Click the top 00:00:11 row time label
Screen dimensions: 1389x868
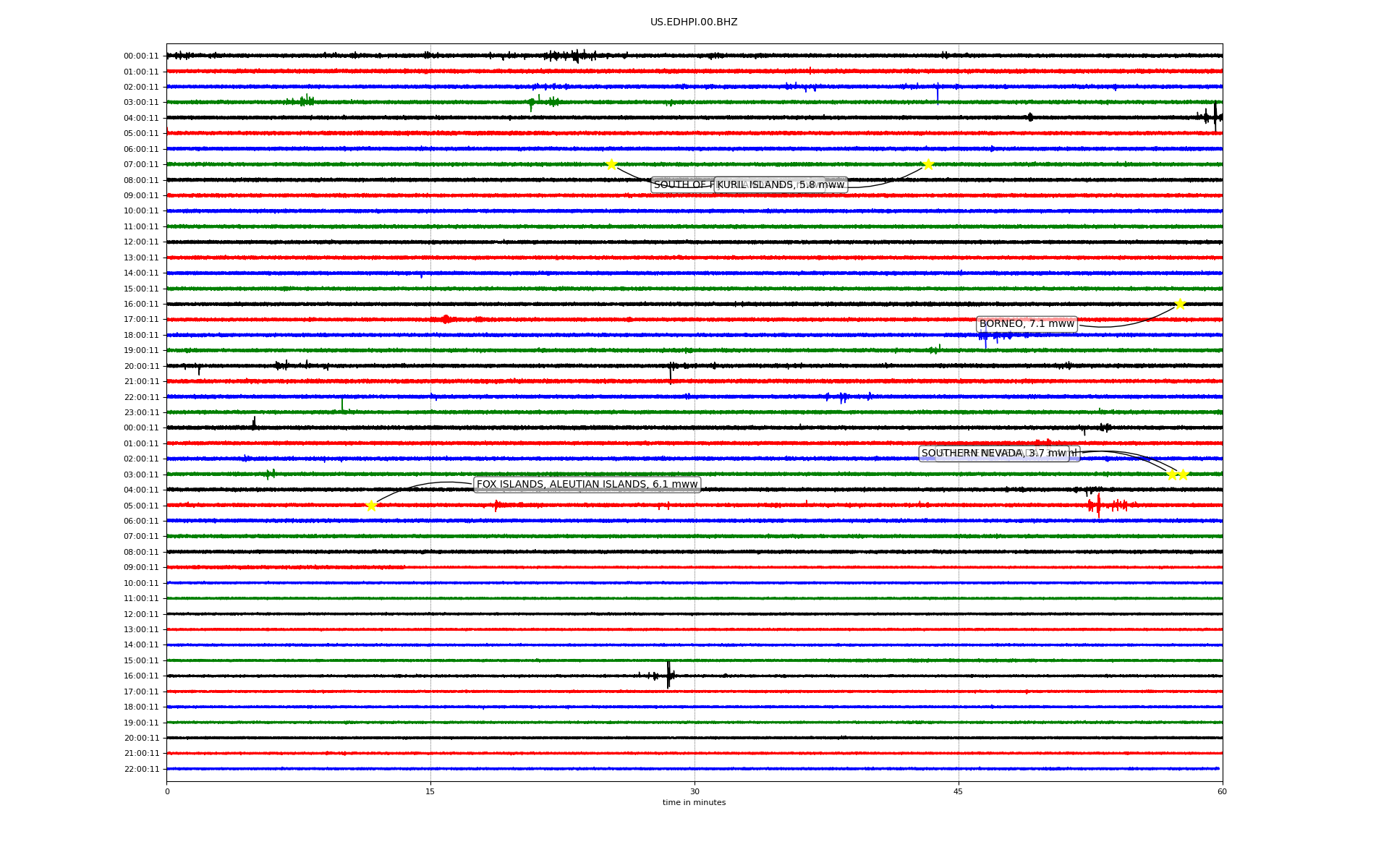[x=141, y=56]
